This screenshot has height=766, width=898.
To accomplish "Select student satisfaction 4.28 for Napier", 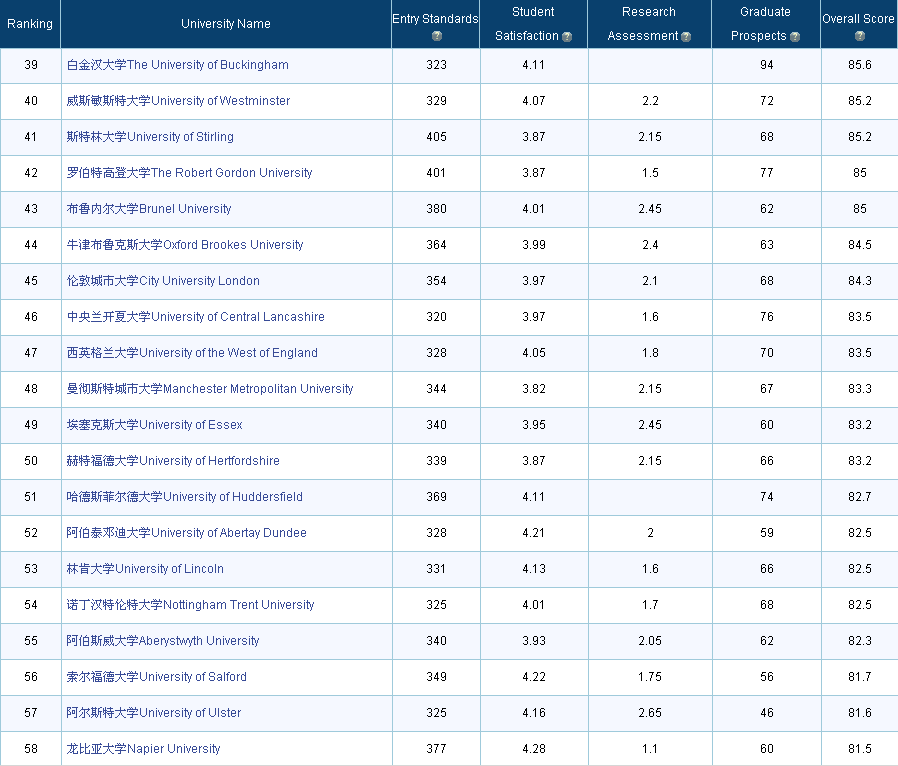I will pyautogui.click(x=534, y=749).
